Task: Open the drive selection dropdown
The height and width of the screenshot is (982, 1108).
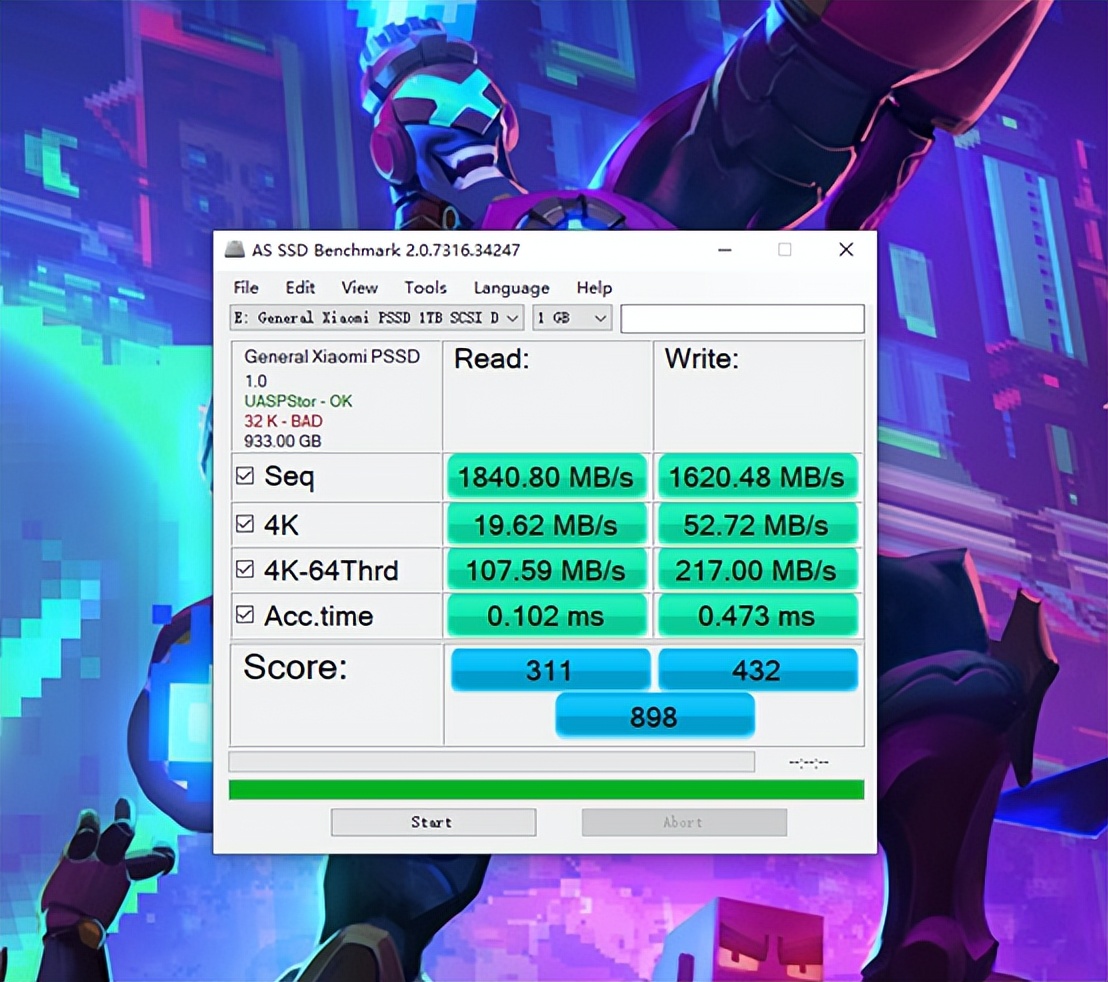Action: point(377,318)
